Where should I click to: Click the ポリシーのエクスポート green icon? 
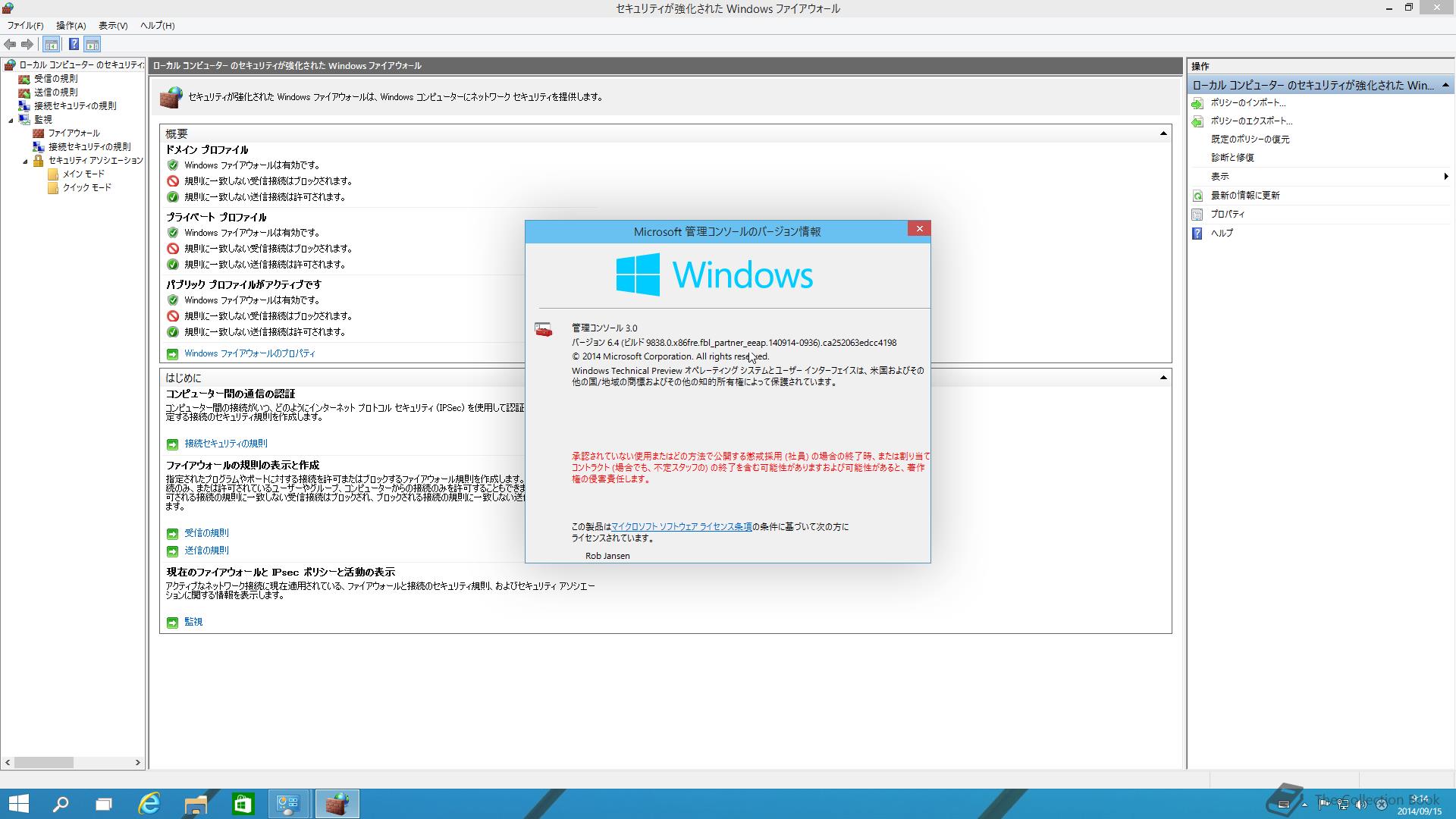click(1197, 121)
